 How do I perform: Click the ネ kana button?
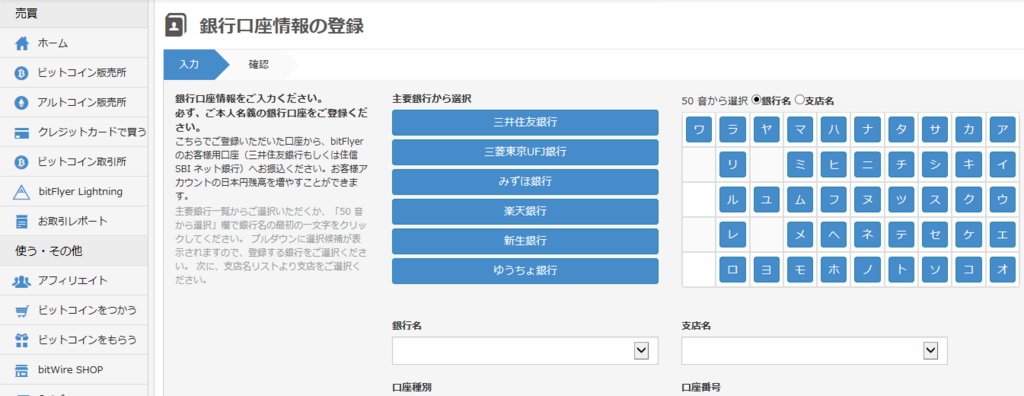click(x=867, y=235)
